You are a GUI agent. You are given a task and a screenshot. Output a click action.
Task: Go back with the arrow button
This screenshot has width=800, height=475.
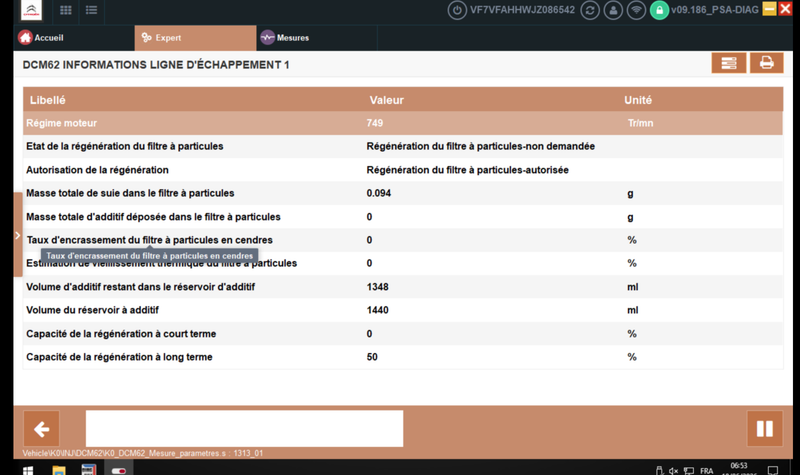41,429
